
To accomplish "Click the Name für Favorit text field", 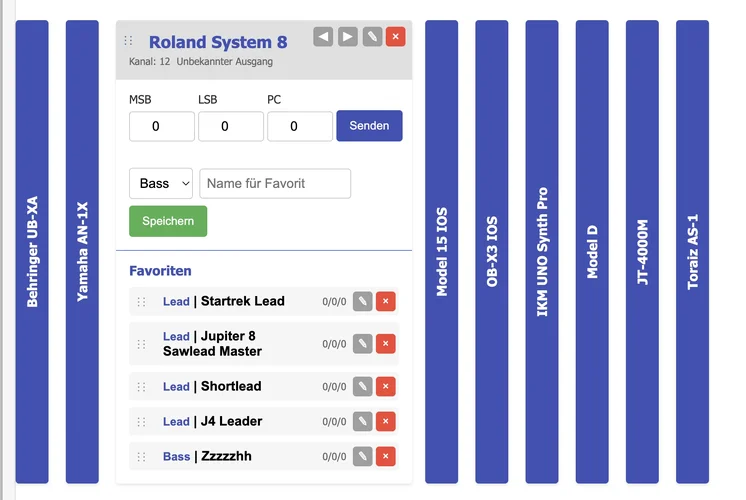I will 275,184.
